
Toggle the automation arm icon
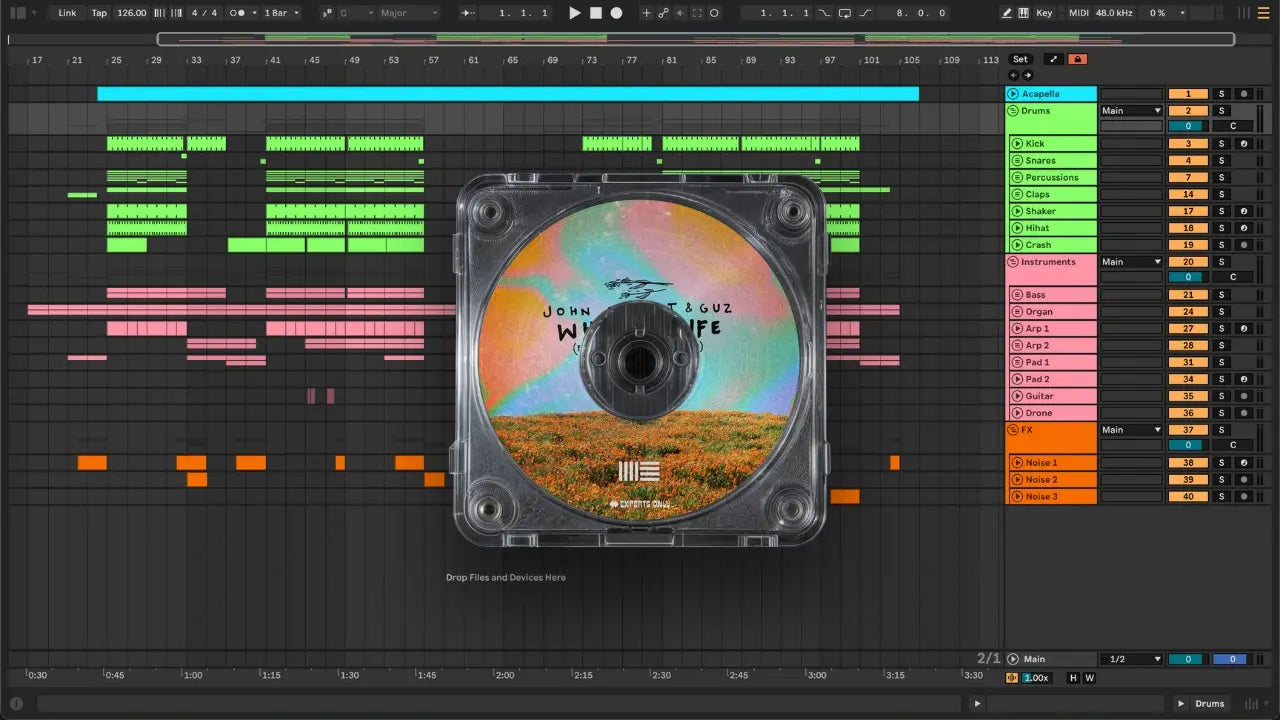point(663,13)
